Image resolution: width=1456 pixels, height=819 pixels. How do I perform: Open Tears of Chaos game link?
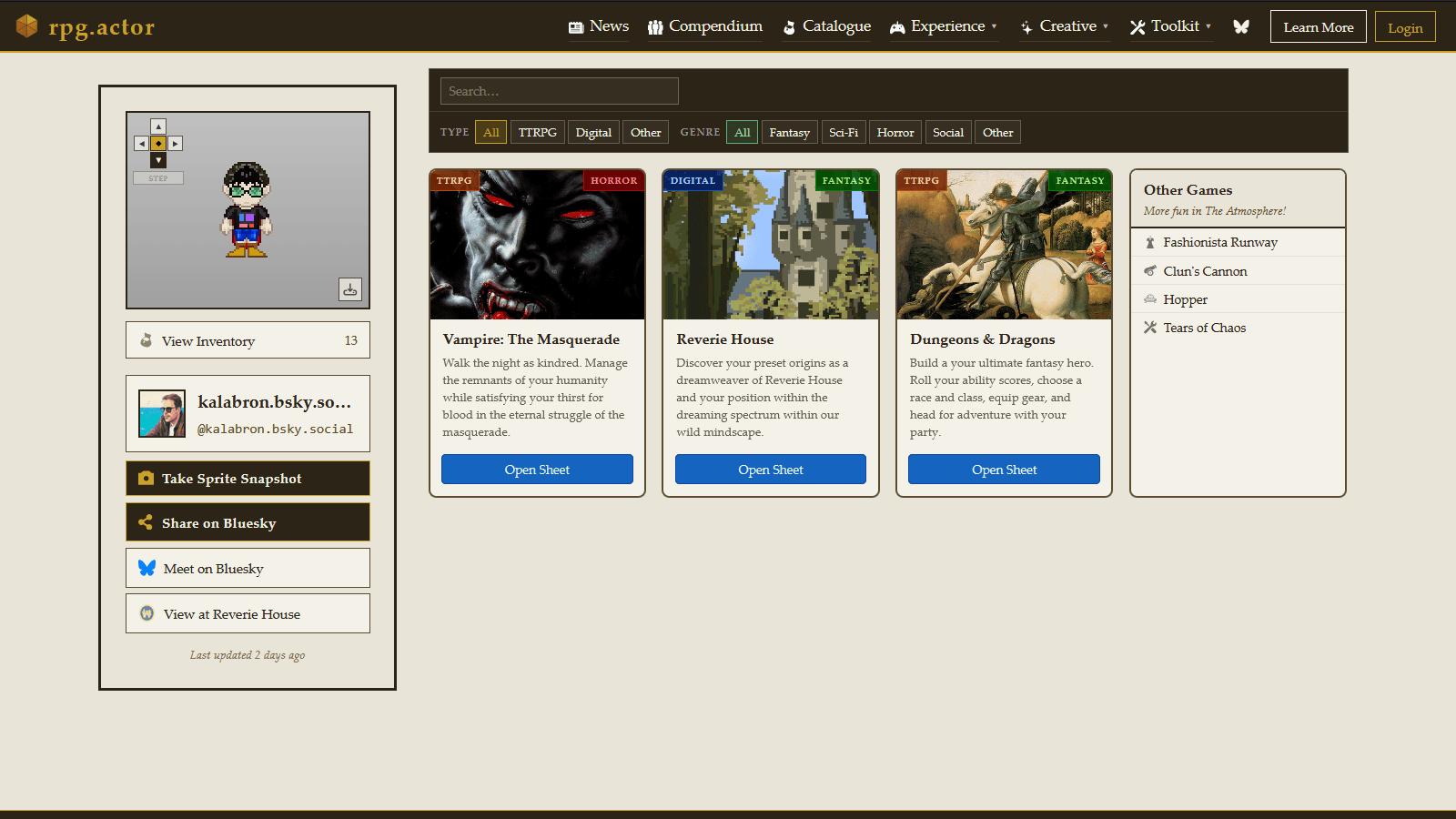coord(1238,328)
